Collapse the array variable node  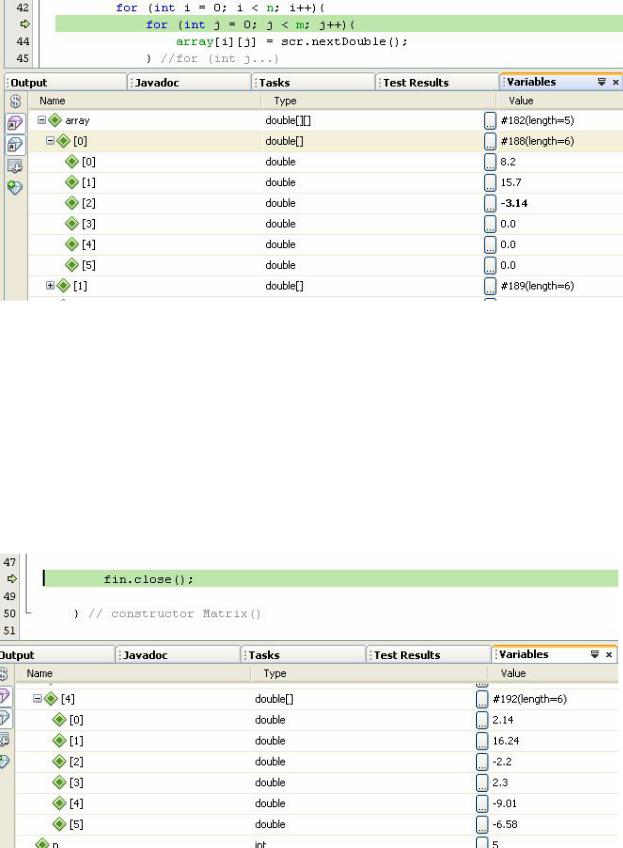pyautogui.click(x=42, y=120)
